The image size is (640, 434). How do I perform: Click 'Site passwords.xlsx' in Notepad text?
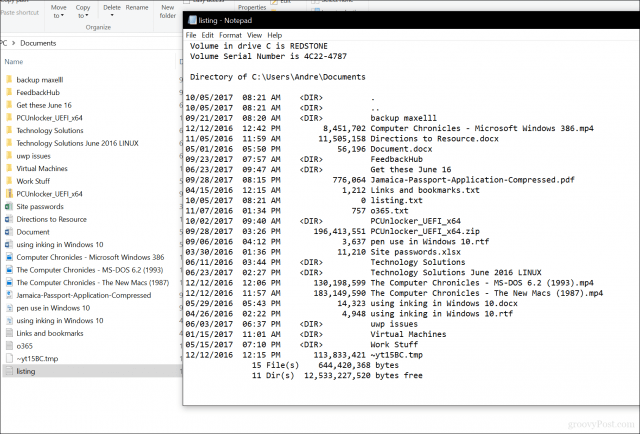[x=416, y=252]
